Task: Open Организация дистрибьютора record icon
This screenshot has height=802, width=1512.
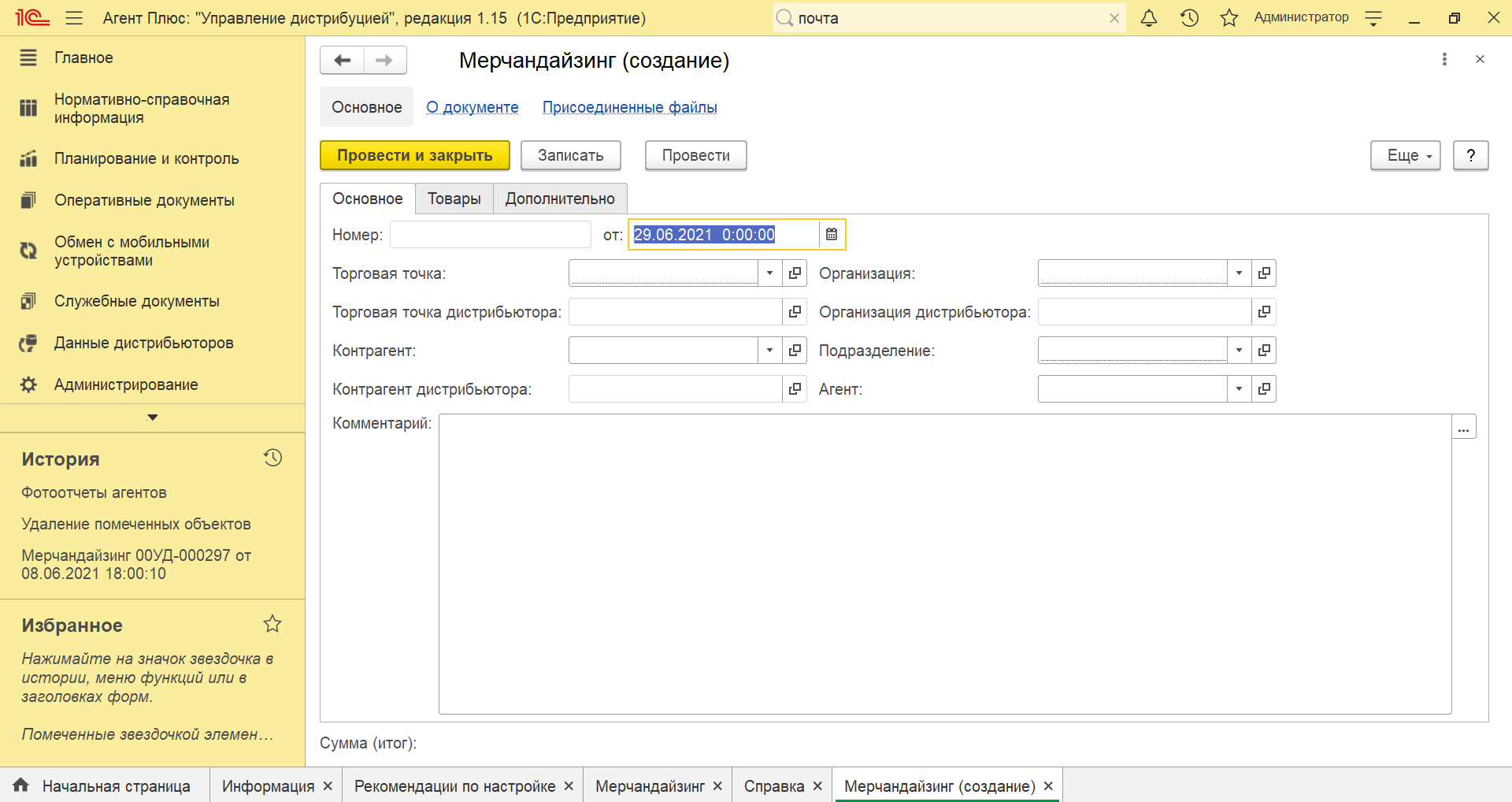Action: pos(1264,311)
